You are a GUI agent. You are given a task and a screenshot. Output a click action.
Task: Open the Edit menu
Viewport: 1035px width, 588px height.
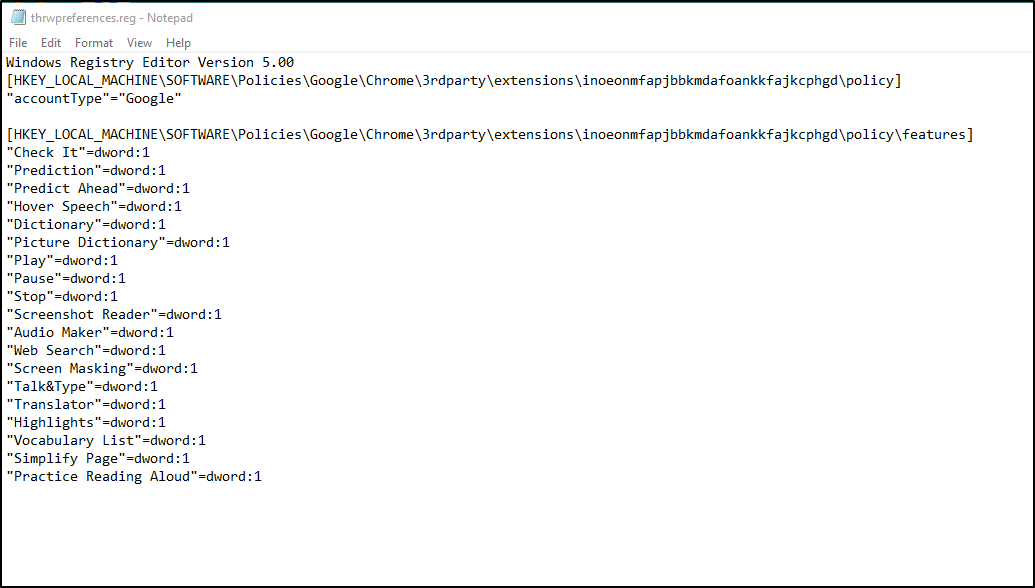pyautogui.click(x=51, y=43)
